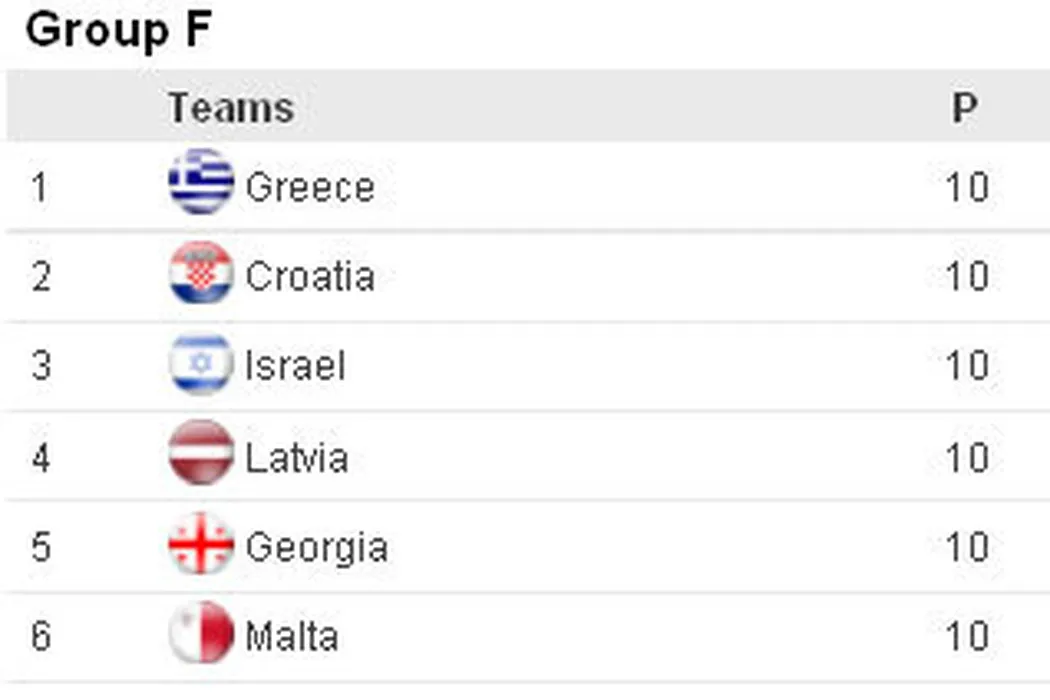Click the Greece flag icon
The image size is (1050, 700).
click(201, 182)
